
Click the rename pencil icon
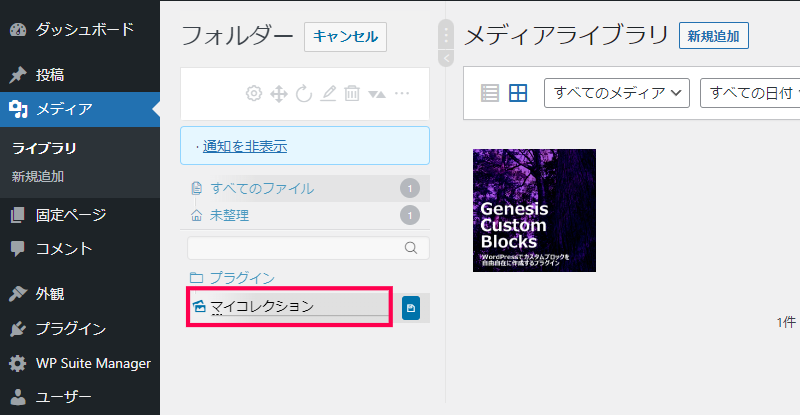(x=328, y=93)
